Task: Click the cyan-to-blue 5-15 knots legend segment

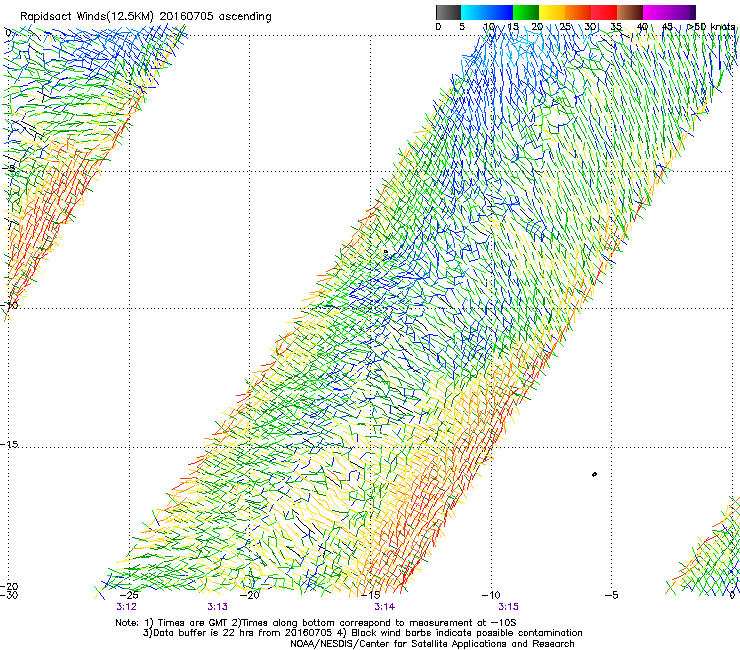Action: [487, 12]
